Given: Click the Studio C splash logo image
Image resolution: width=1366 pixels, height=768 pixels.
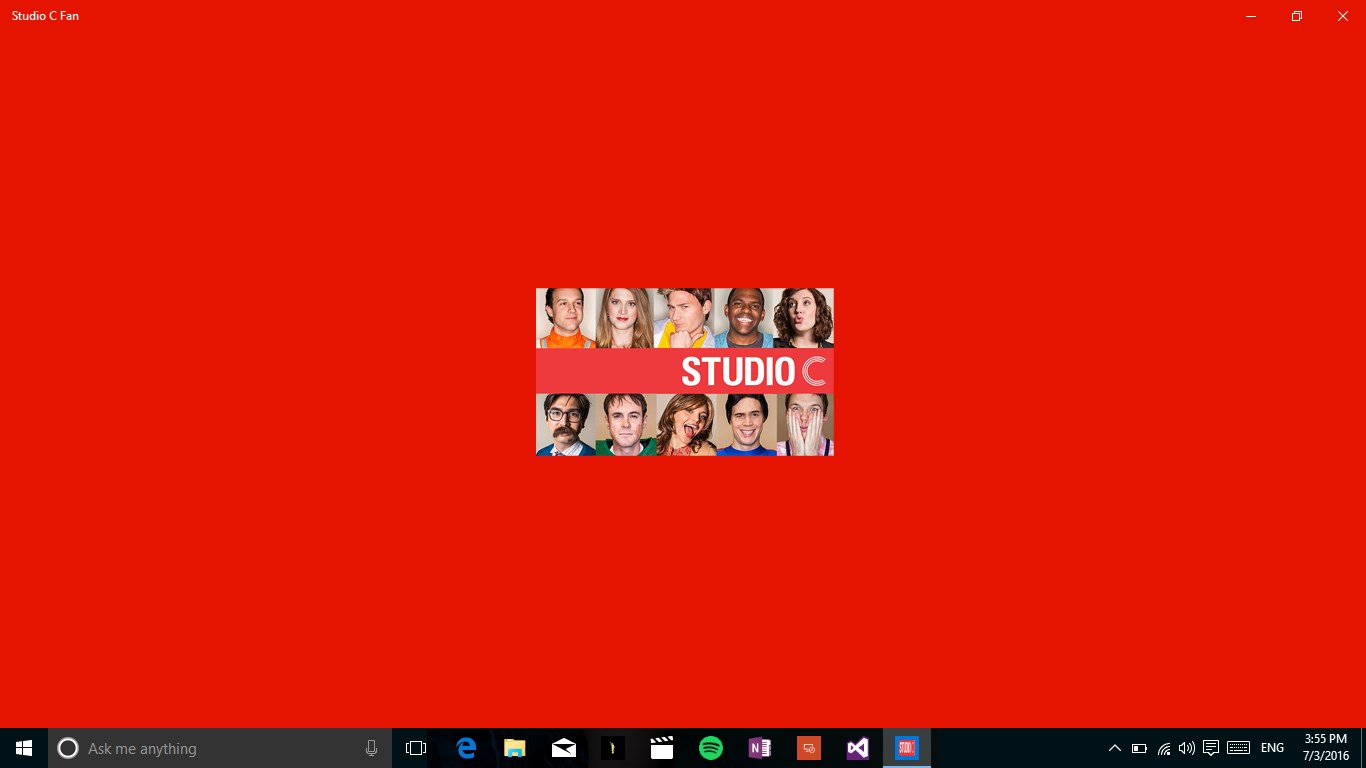Looking at the screenshot, I should pos(685,372).
